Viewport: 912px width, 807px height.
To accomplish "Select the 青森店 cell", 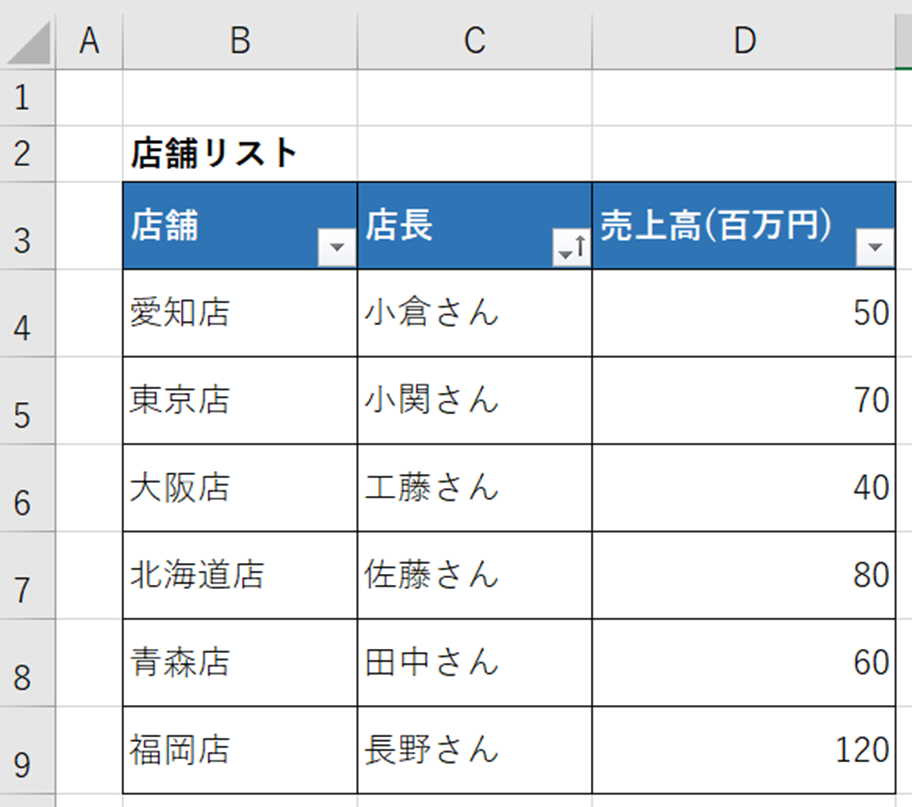I will (240, 663).
